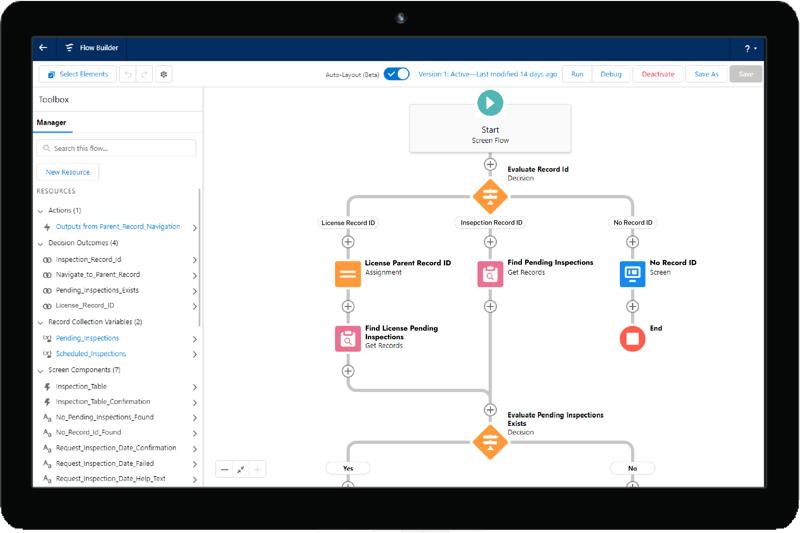Collapse the Screen Components (7) section
800x533 pixels.
tap(41, 370)
